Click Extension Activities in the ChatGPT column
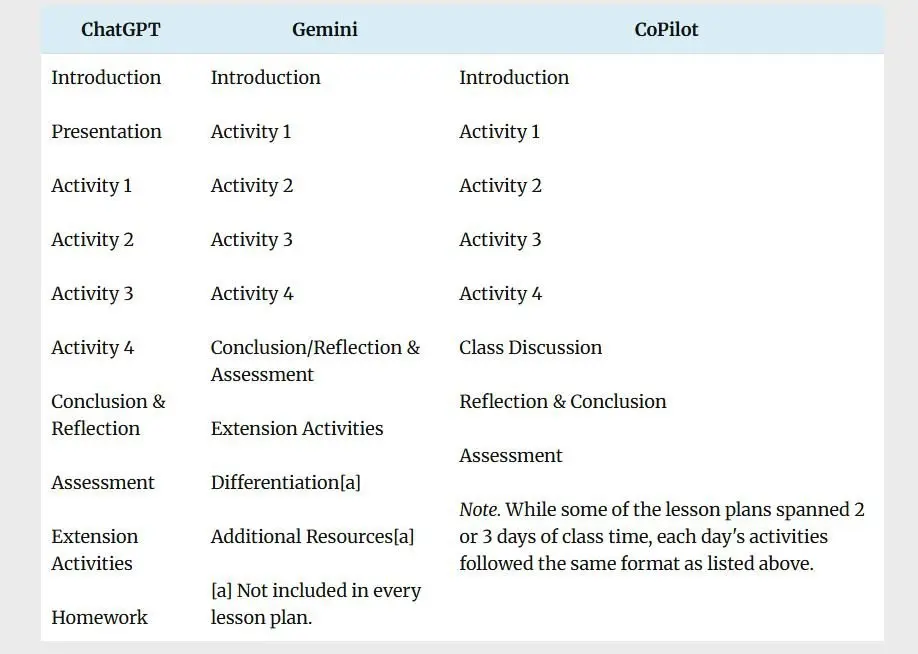The width and height of the screenshot is (918, 654). click(95, 550)
